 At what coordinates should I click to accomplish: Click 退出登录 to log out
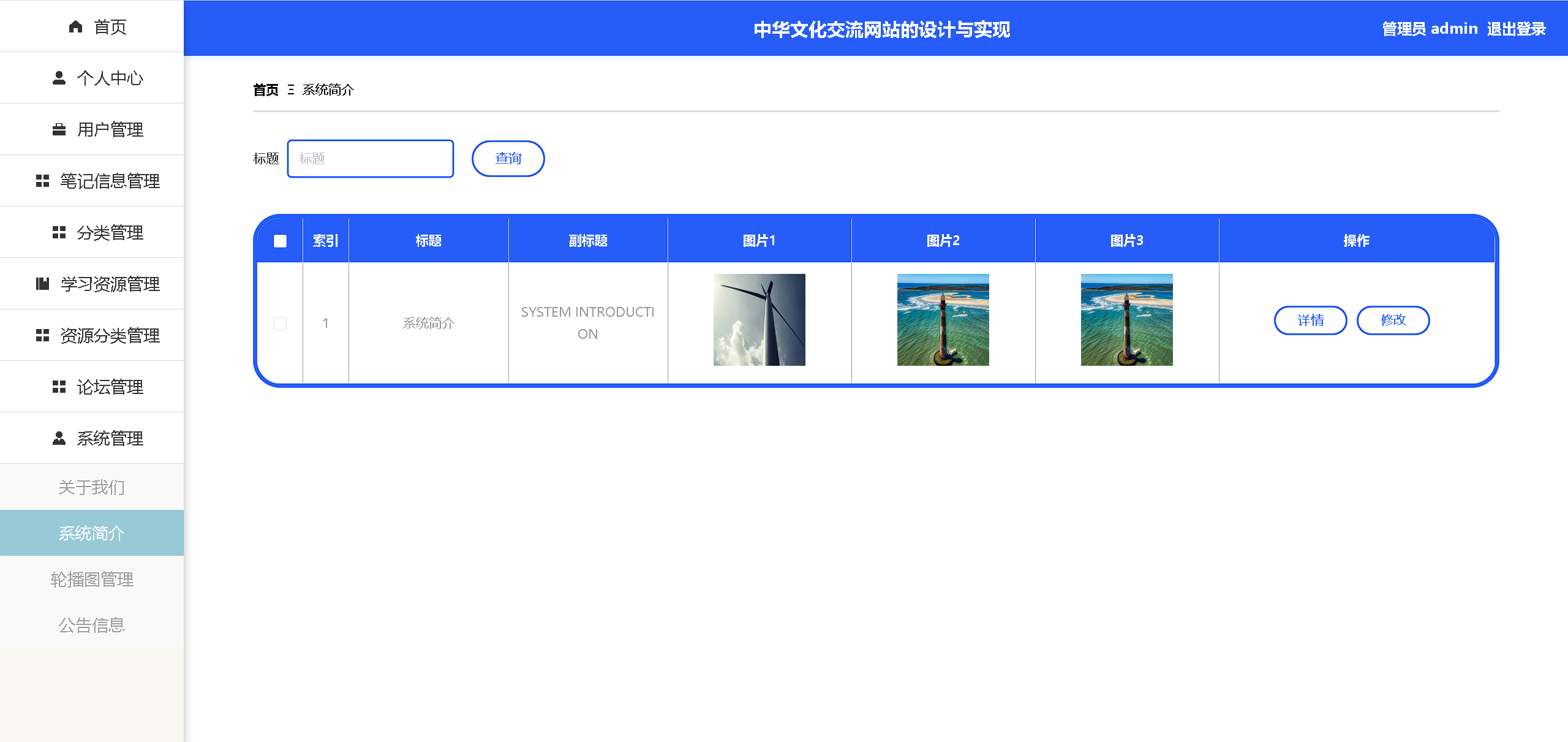coord(1516,29)
